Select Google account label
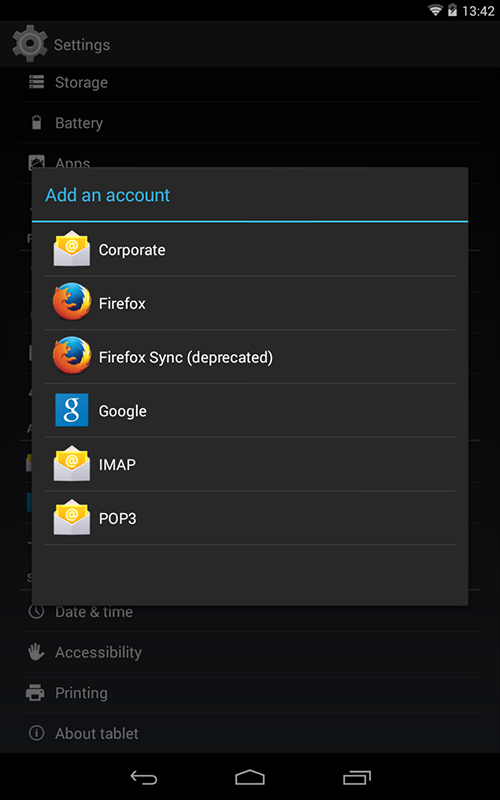 [122, 411]
